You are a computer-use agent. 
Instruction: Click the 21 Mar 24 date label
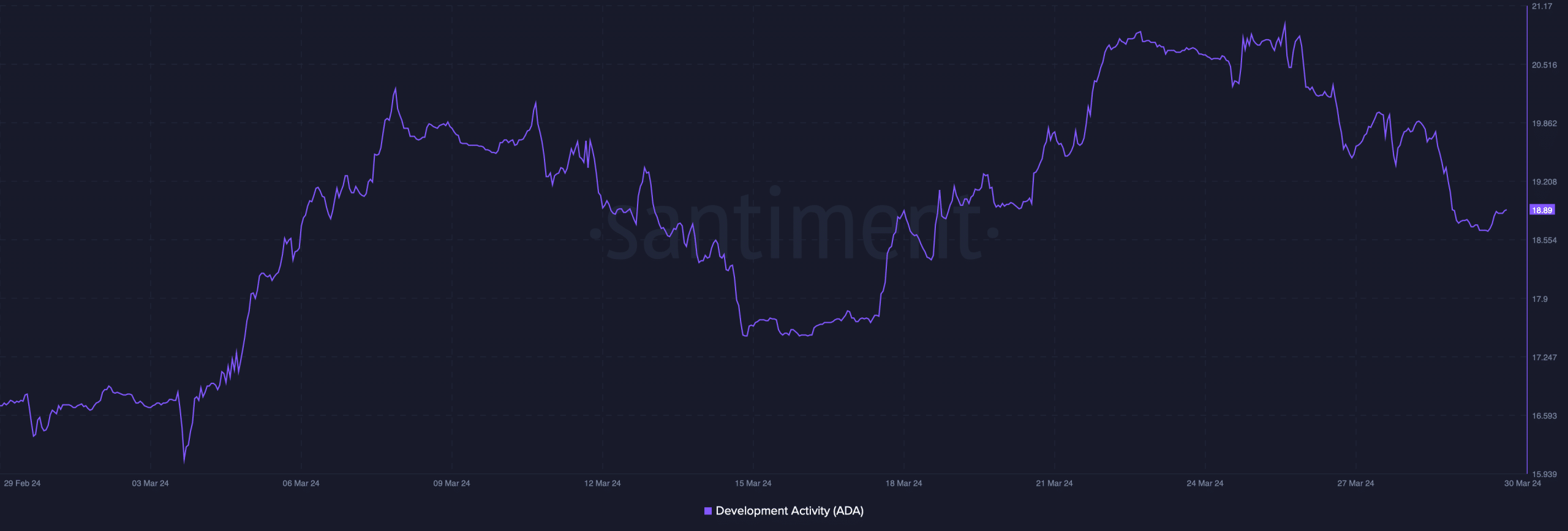click(x=1054, y=483)
